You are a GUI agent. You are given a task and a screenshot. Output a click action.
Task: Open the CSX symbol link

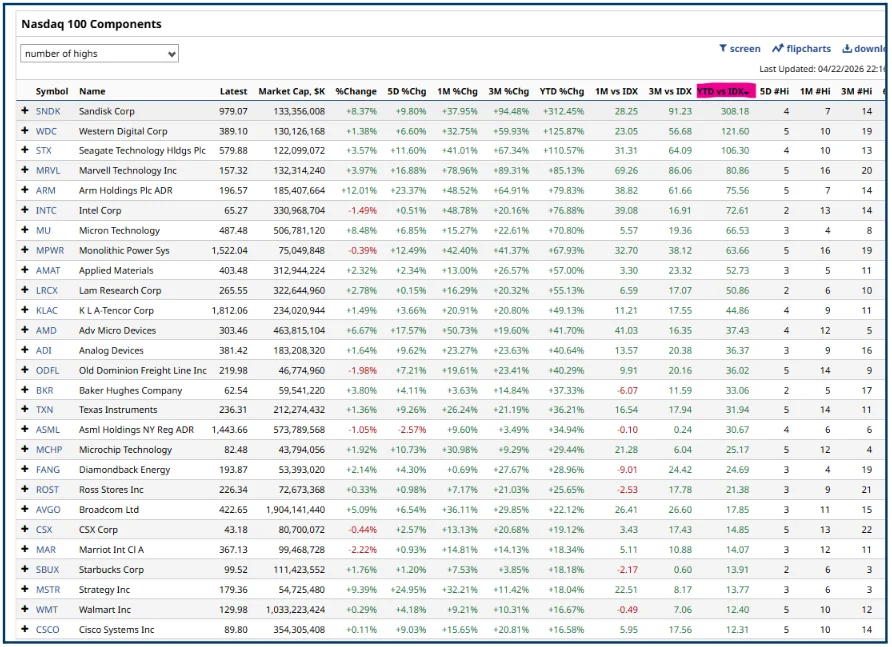pos(44,529)
